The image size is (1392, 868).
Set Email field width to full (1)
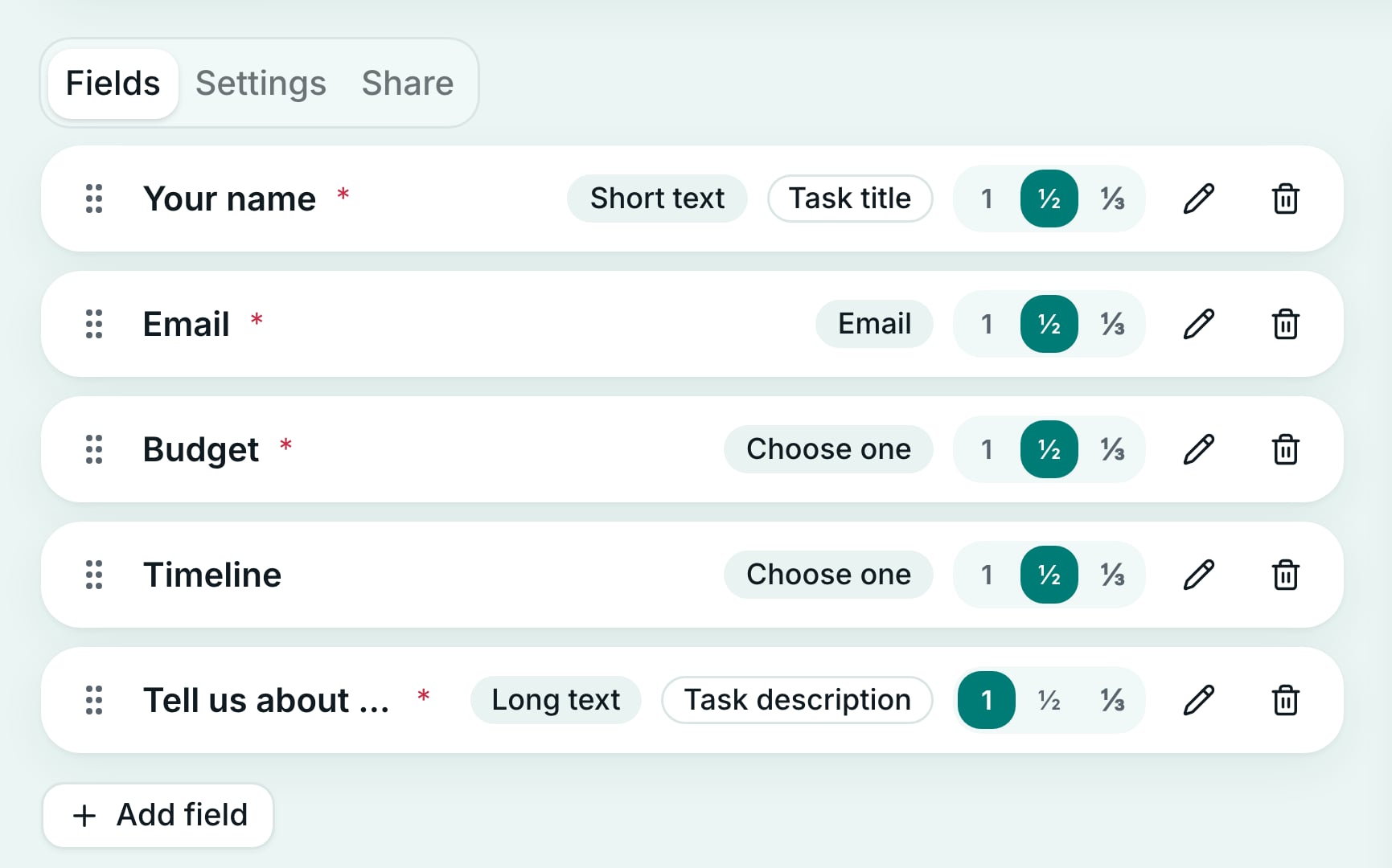987,324
